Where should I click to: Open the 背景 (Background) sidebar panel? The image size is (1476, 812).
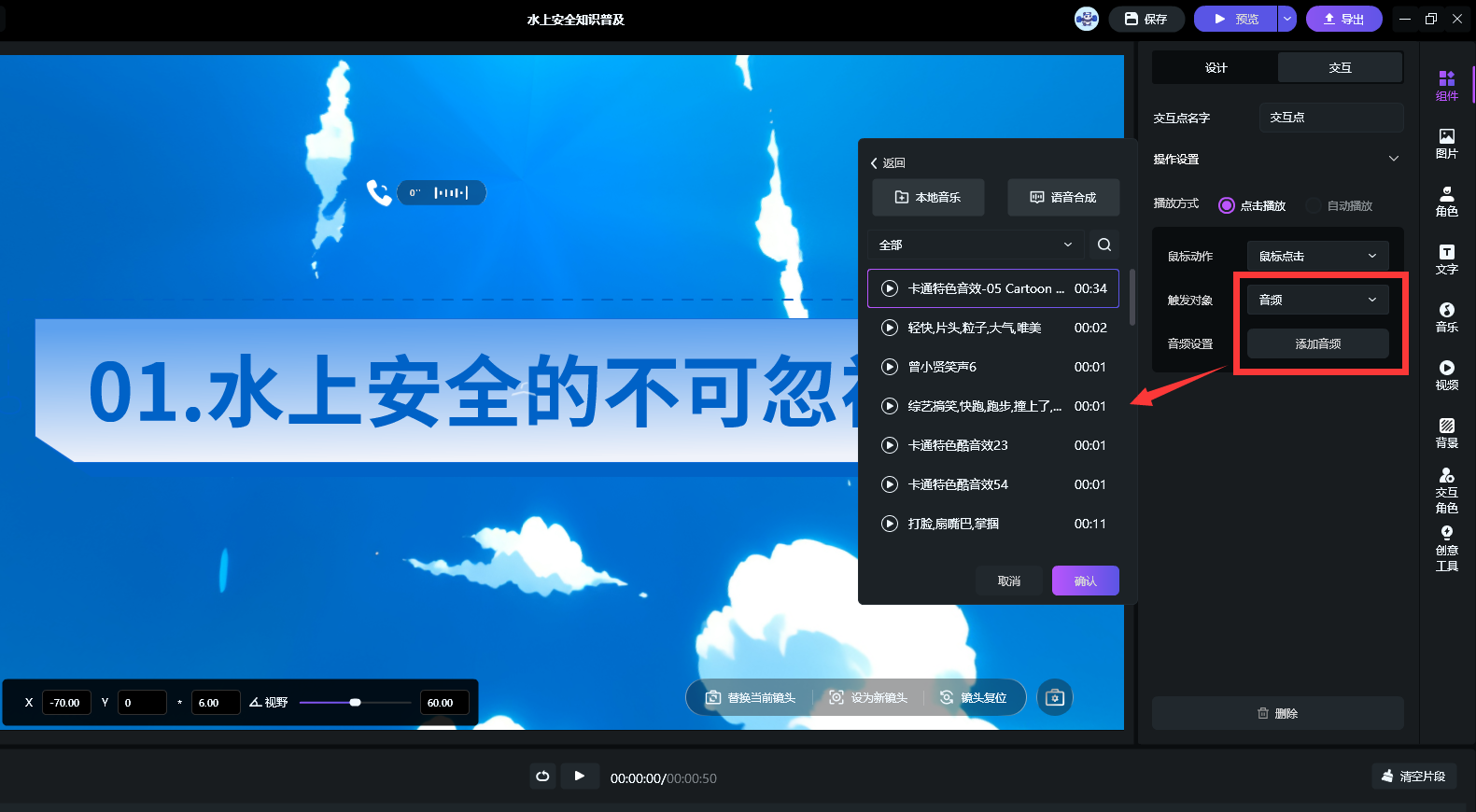[x=1446, y=432]
